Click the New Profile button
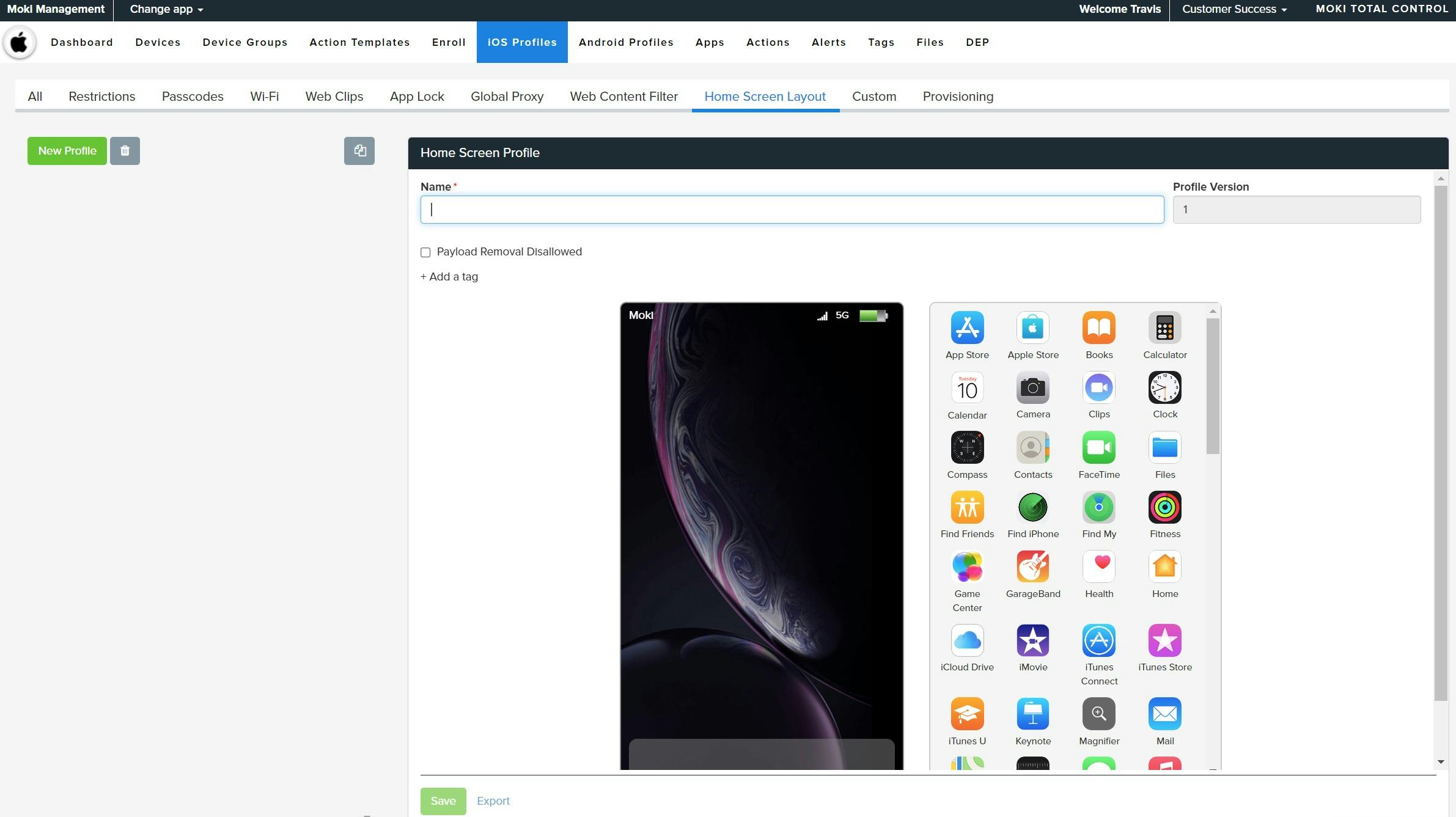Viewport: 1456px width, 817px height. (x=67, y=150)
